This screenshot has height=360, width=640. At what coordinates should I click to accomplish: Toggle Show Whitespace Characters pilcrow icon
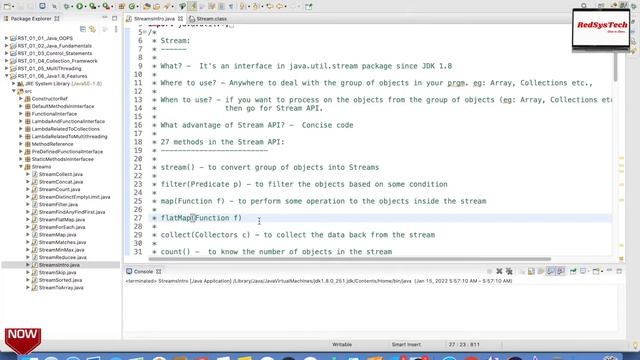pyautogui.click(x=231, y=6)
